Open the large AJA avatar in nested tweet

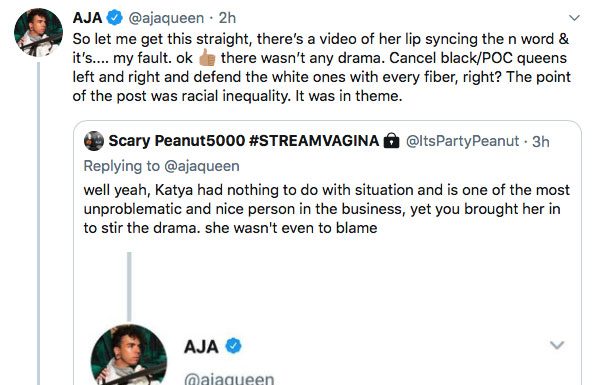[129, 355]
